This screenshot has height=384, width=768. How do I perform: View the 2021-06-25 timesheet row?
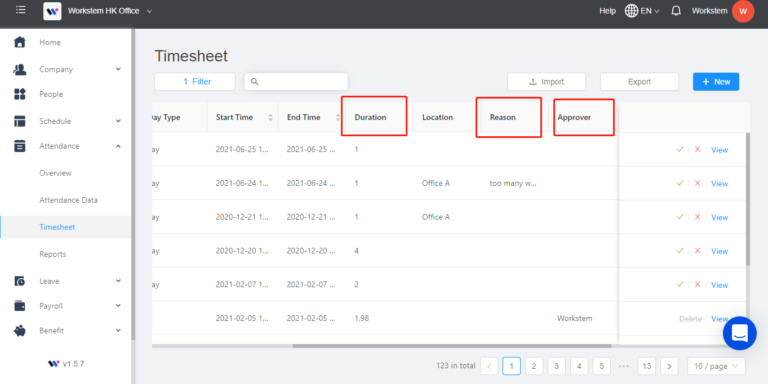click(720, 150)
